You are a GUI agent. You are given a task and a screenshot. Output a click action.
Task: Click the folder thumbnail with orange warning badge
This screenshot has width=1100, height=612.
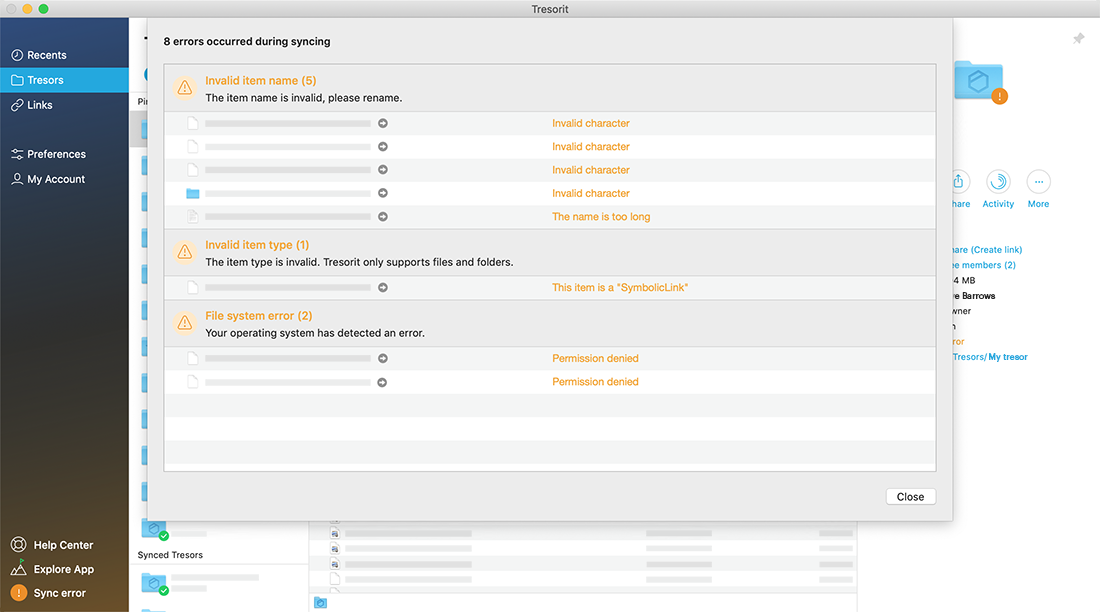[x=977, y=80]
